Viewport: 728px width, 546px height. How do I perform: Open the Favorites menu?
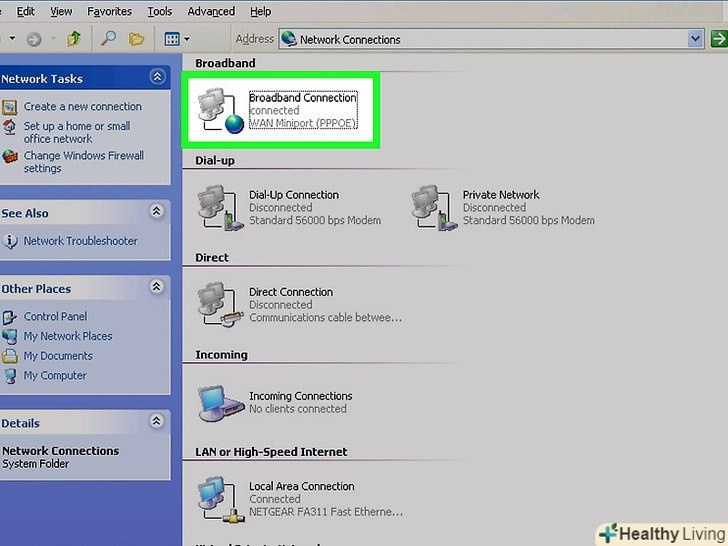110,11
